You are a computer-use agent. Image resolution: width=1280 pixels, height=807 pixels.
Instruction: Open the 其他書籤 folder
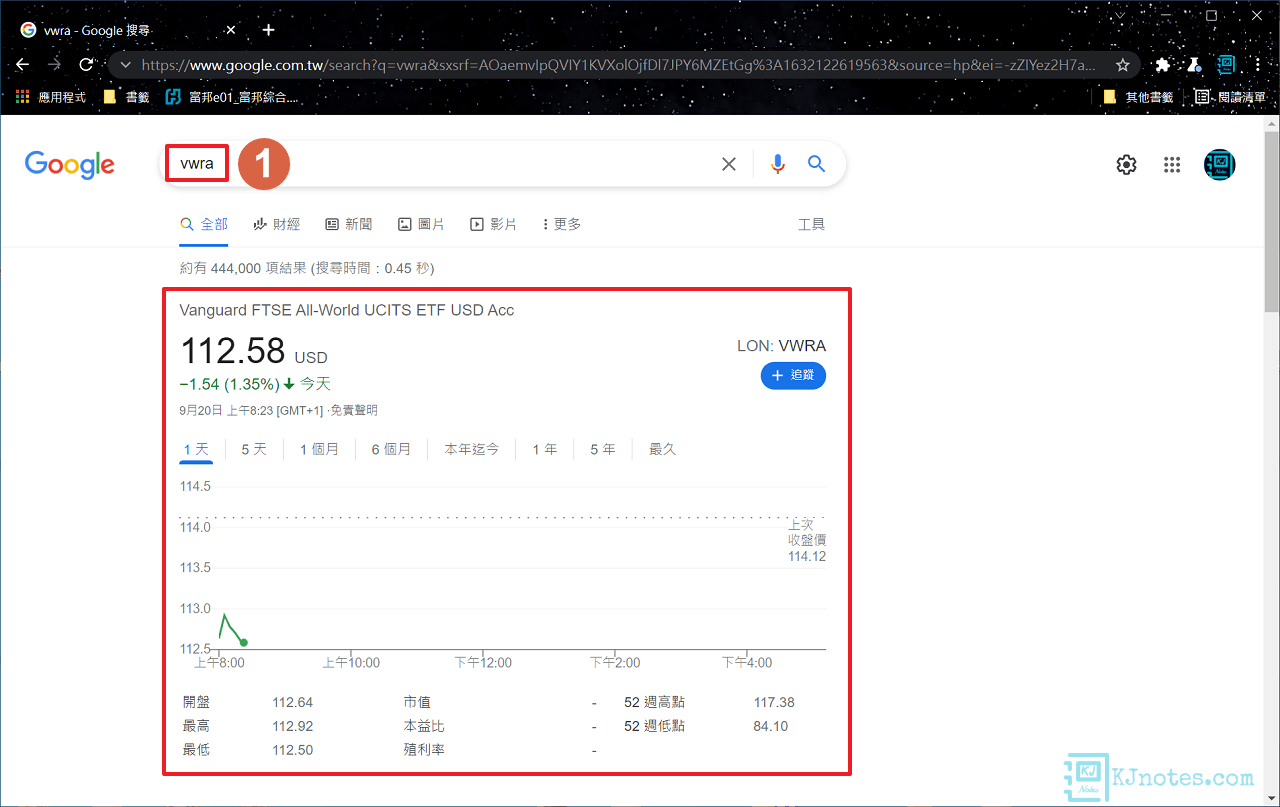1138,97
